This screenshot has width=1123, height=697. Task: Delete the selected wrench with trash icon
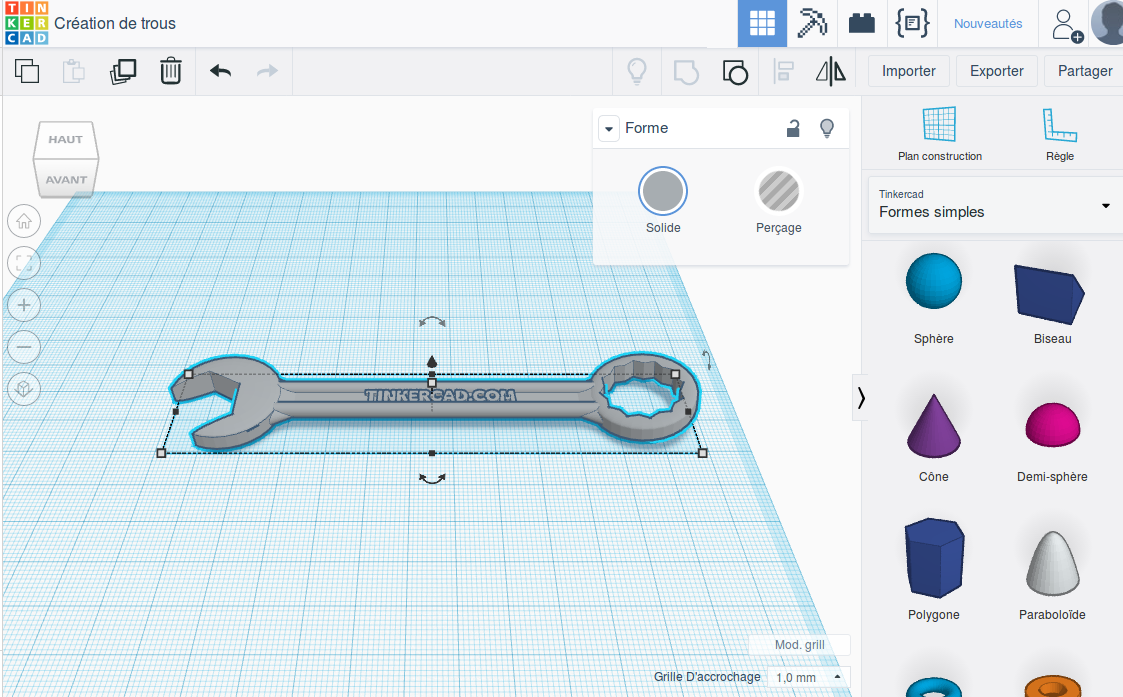click(x=171, y=71)
